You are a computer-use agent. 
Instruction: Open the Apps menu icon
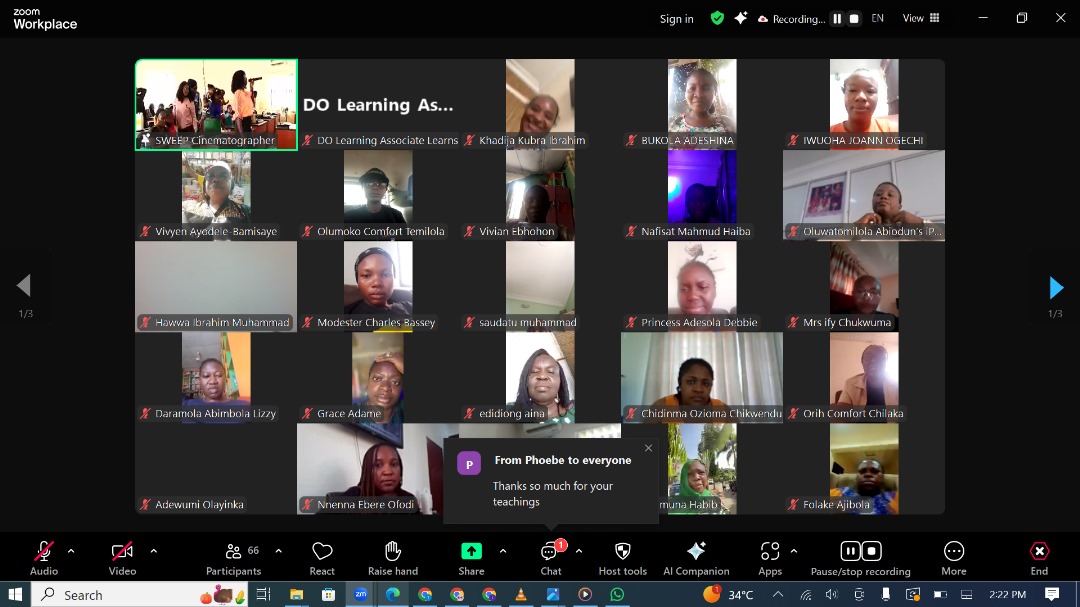click(769, 552)
